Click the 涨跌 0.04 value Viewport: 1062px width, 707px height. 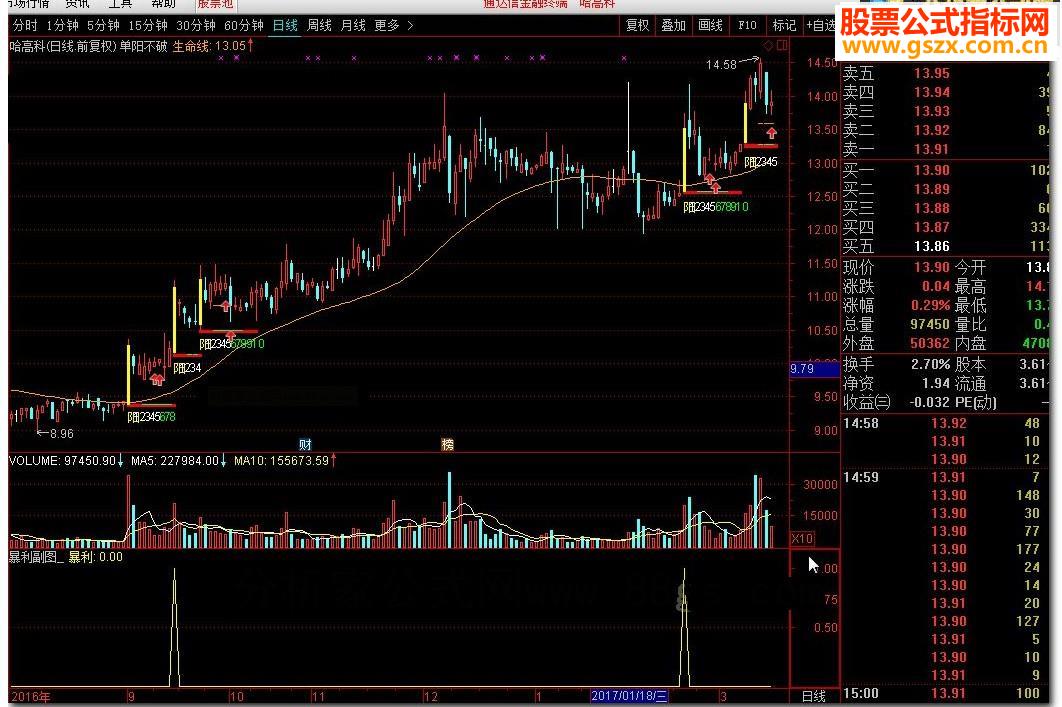coord(936,286)
